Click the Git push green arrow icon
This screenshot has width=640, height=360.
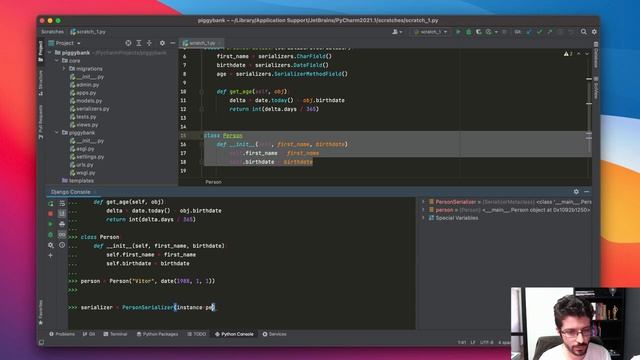550,32
